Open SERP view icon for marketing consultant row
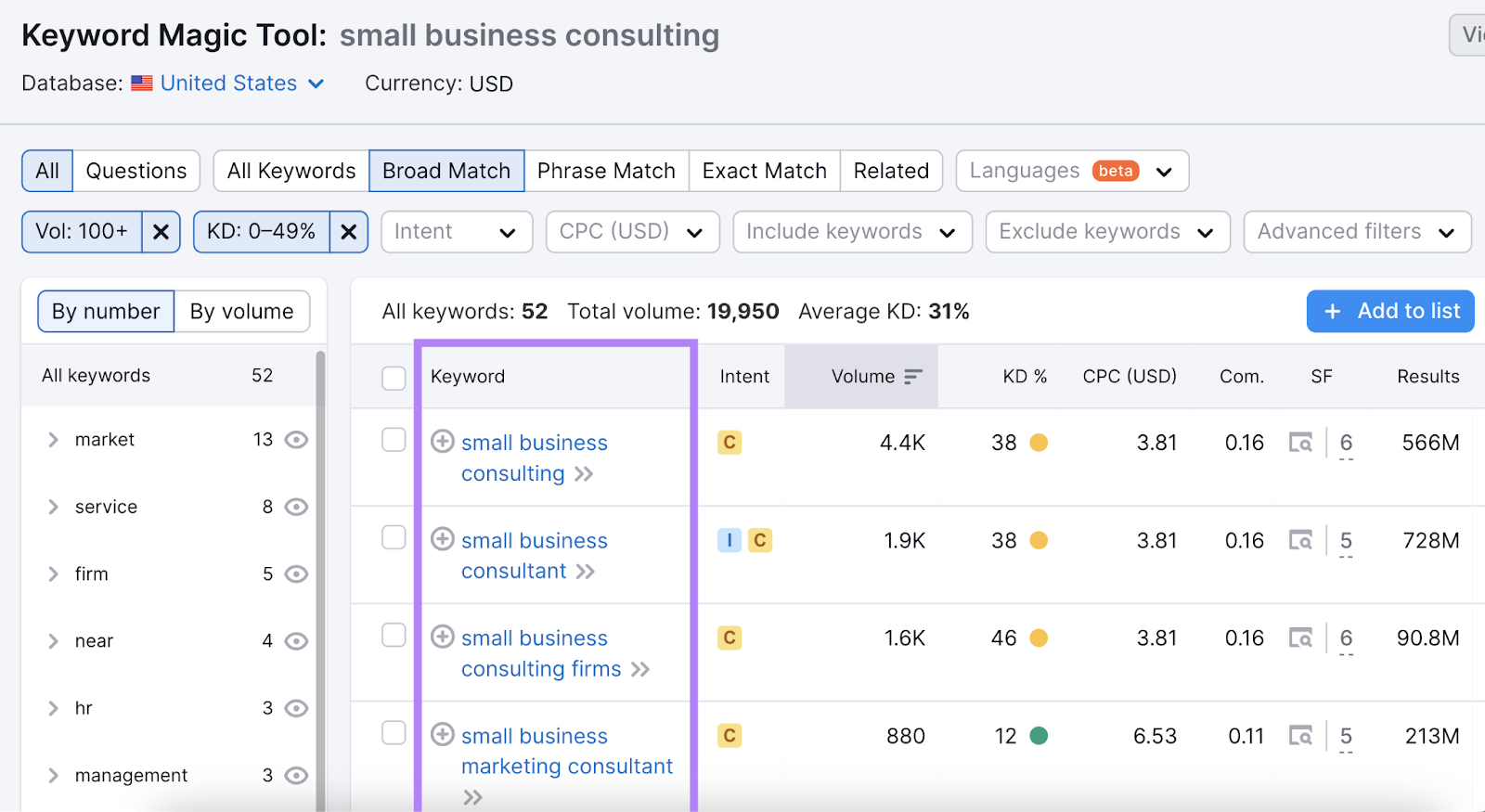 click(1300, 736)
